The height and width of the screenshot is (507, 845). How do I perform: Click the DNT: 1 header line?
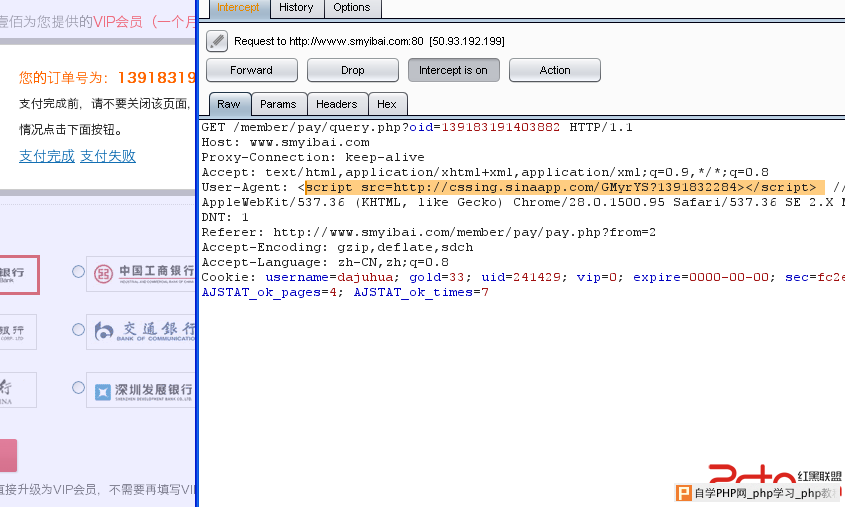(225, 217)
